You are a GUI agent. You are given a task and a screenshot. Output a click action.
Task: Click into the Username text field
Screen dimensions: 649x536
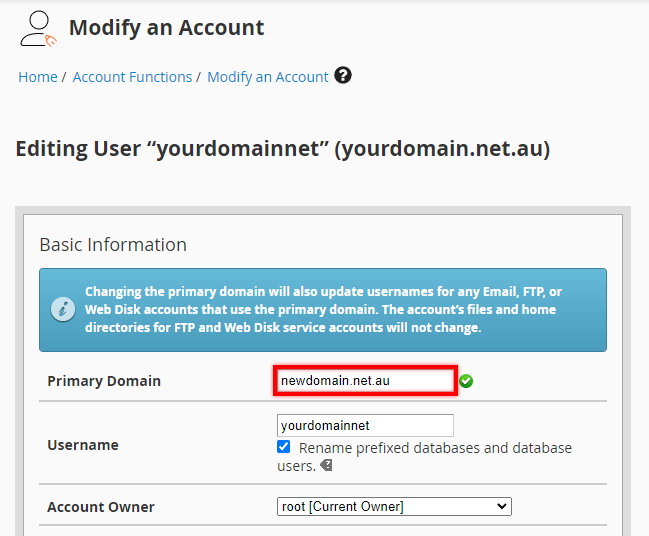point(365,426)
